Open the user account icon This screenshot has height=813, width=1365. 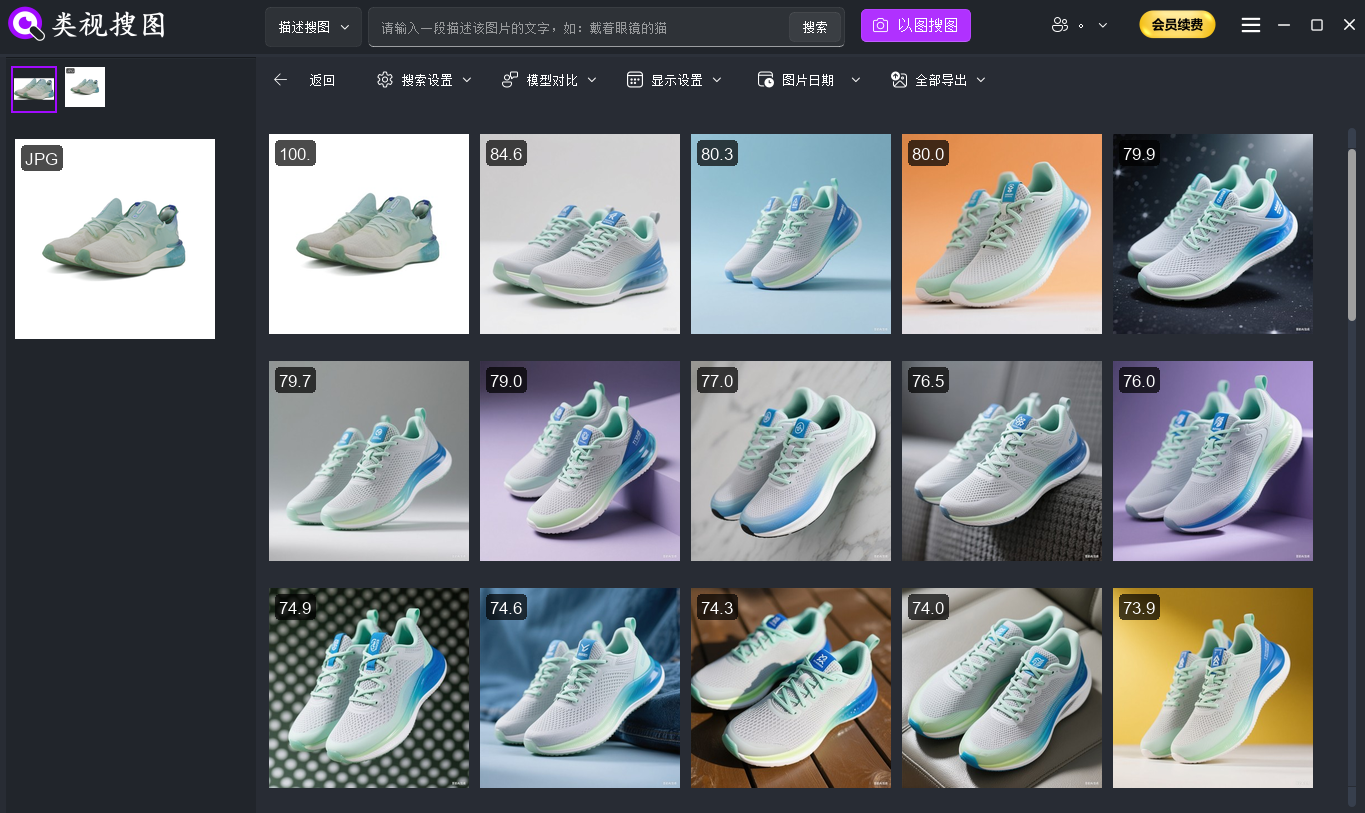click(1061, 26)
